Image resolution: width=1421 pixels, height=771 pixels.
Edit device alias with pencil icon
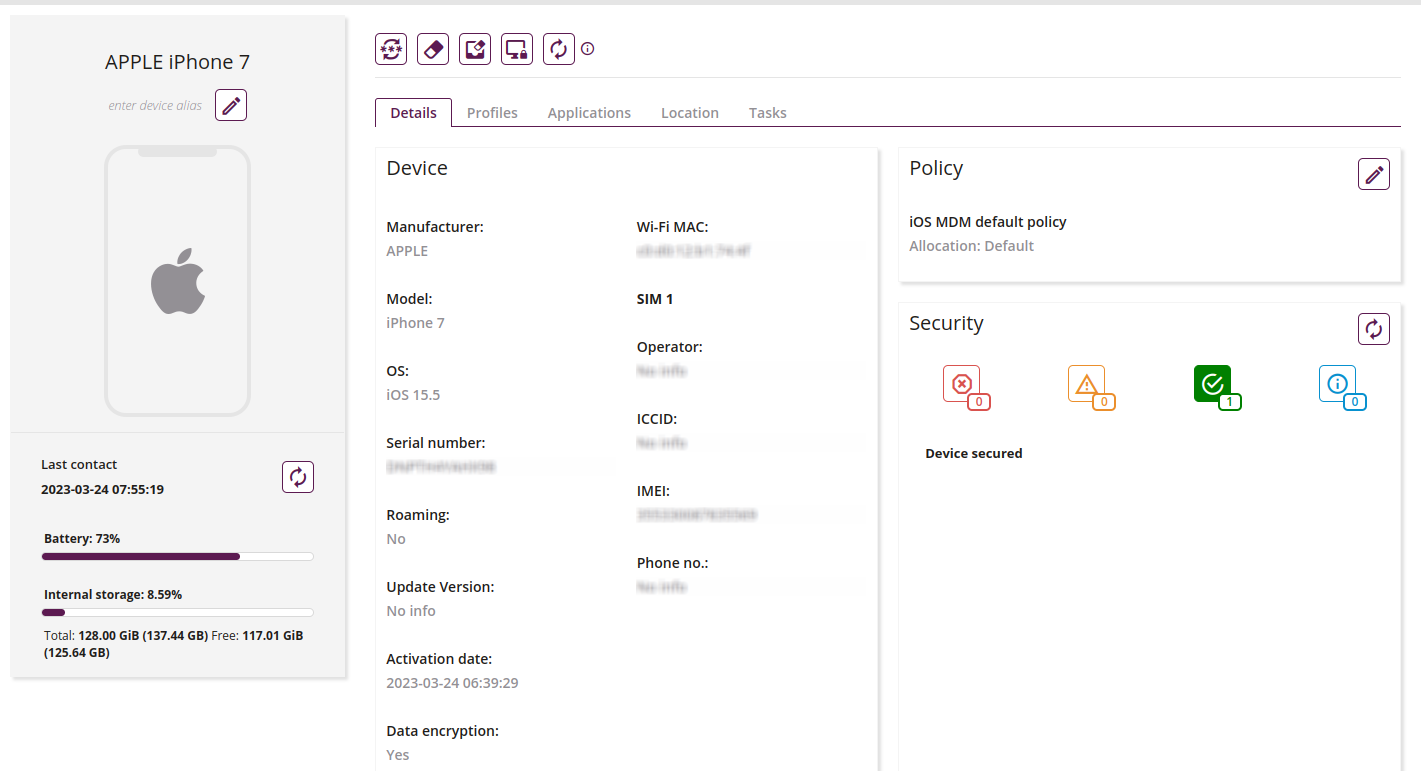point(231,105)
